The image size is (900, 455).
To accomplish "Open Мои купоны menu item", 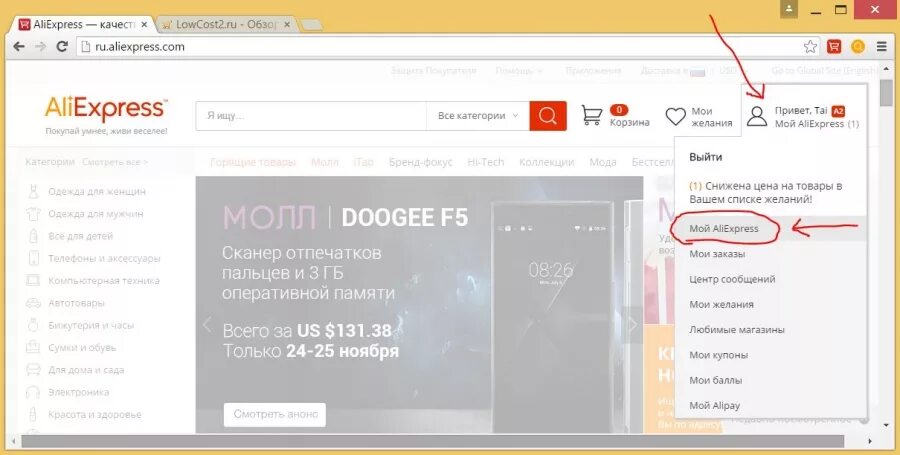I will coord(718,355).
